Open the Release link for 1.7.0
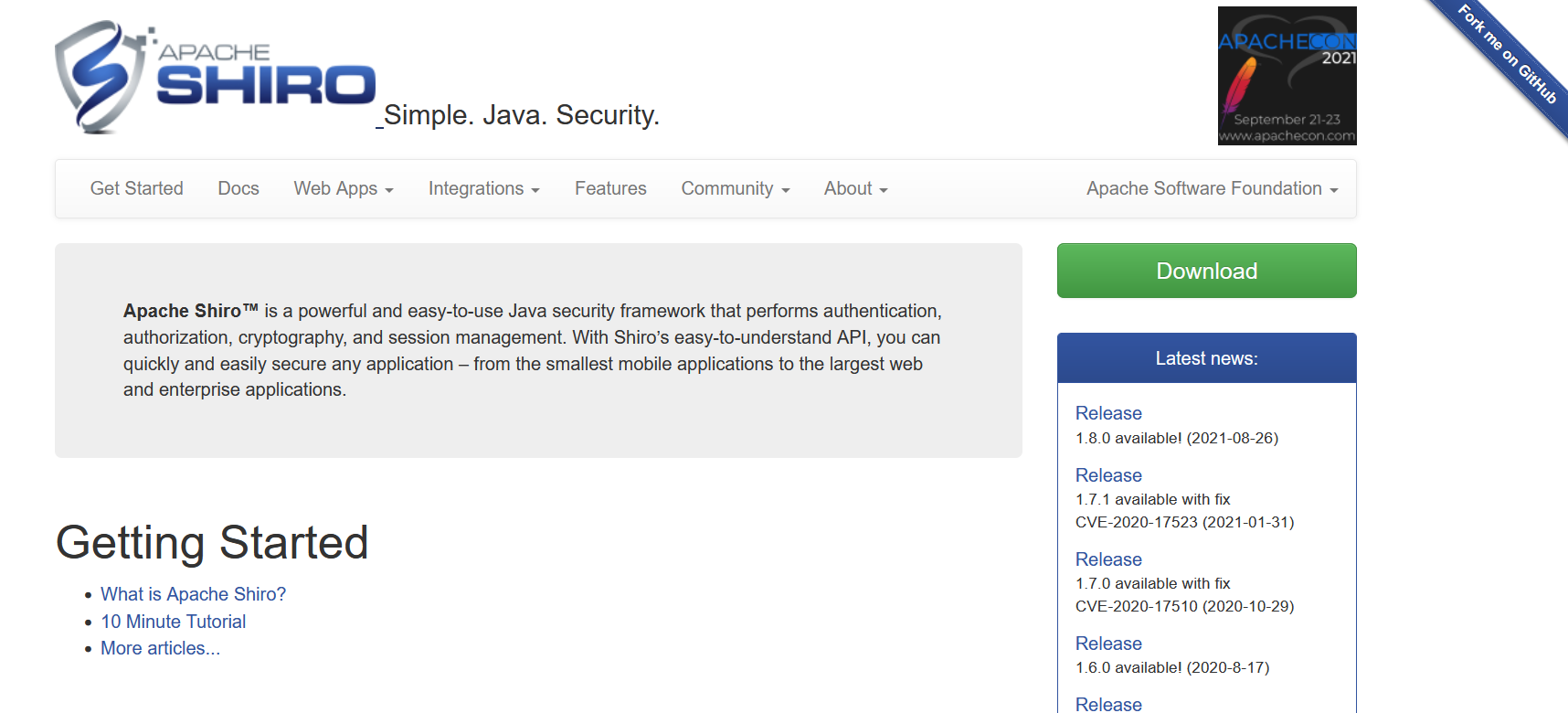1568x713 pixels. tap(1108, 559)
